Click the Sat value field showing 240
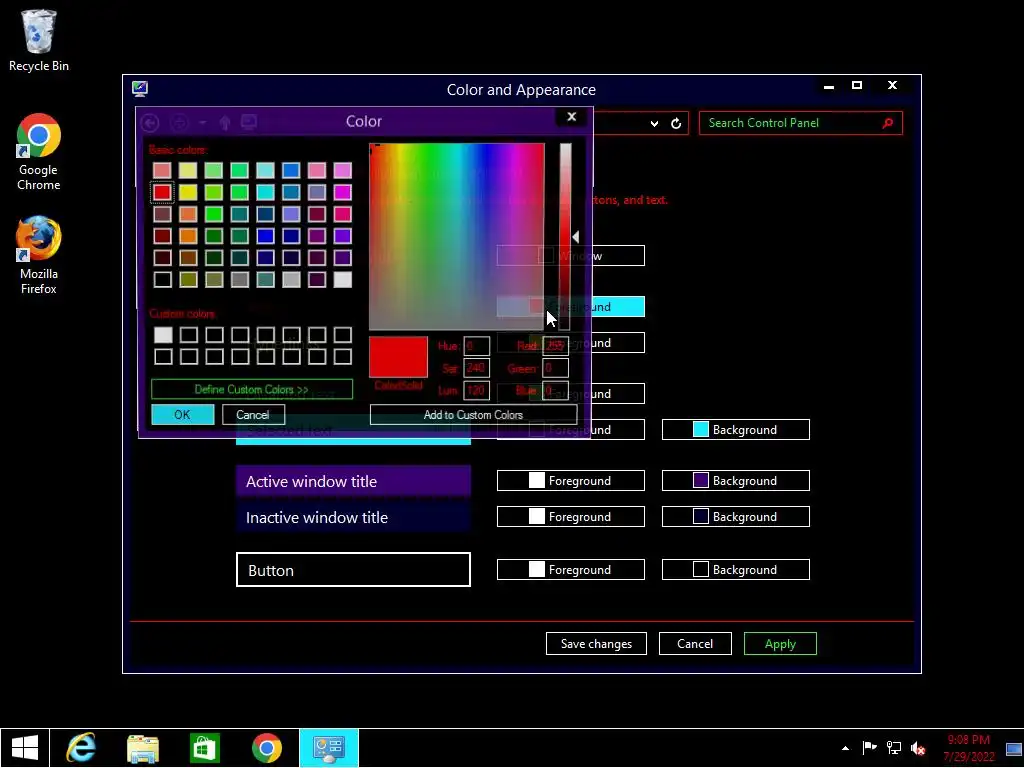The image size is (1024, 768). [476, 368]
